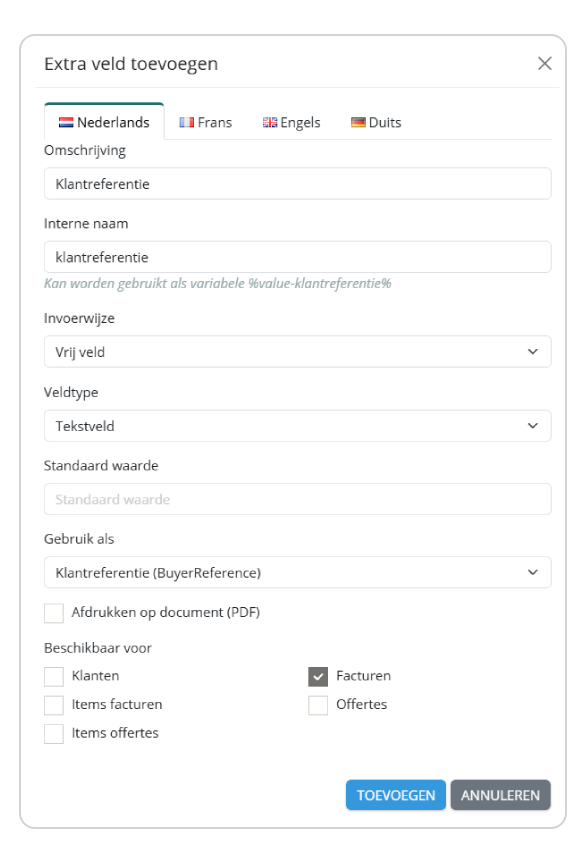The height and width of the screenshot is (864, 587).
Task: Open the Duits language tab
Action: (x=376, y=122)
